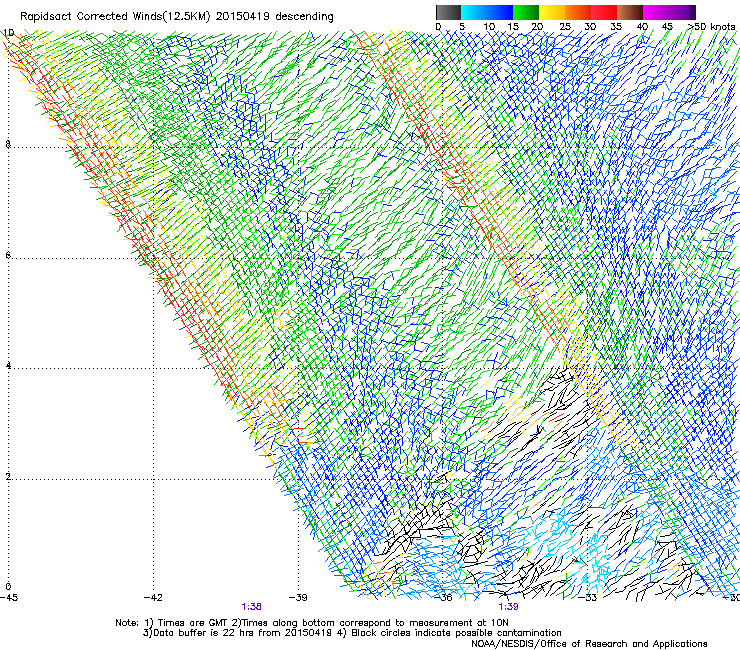Click the cyan 5-10 knots legend swatch
Image resolution: width=740 pixels, height=650 pixels.
(474, 12)
